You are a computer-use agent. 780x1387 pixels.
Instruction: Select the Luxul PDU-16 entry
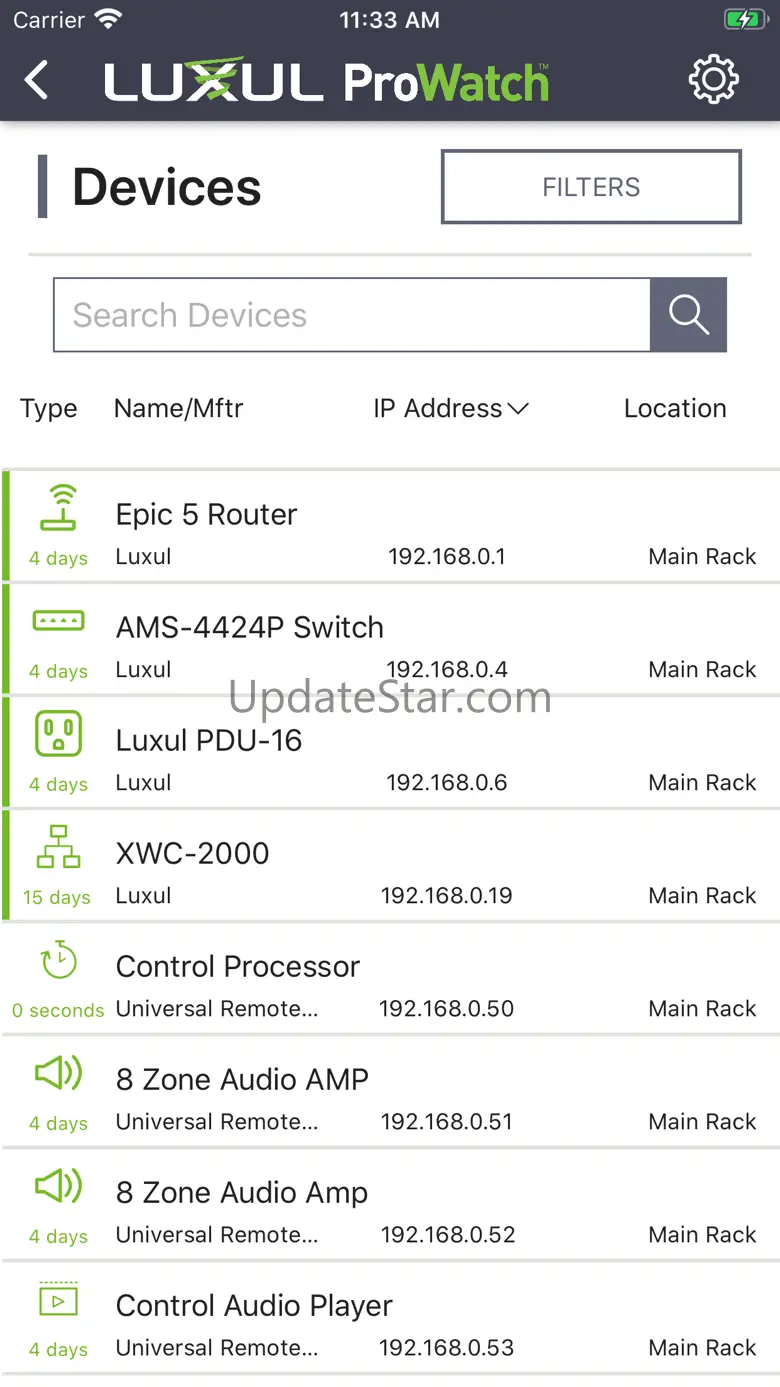pyautogui.click(x=390, y=752)
